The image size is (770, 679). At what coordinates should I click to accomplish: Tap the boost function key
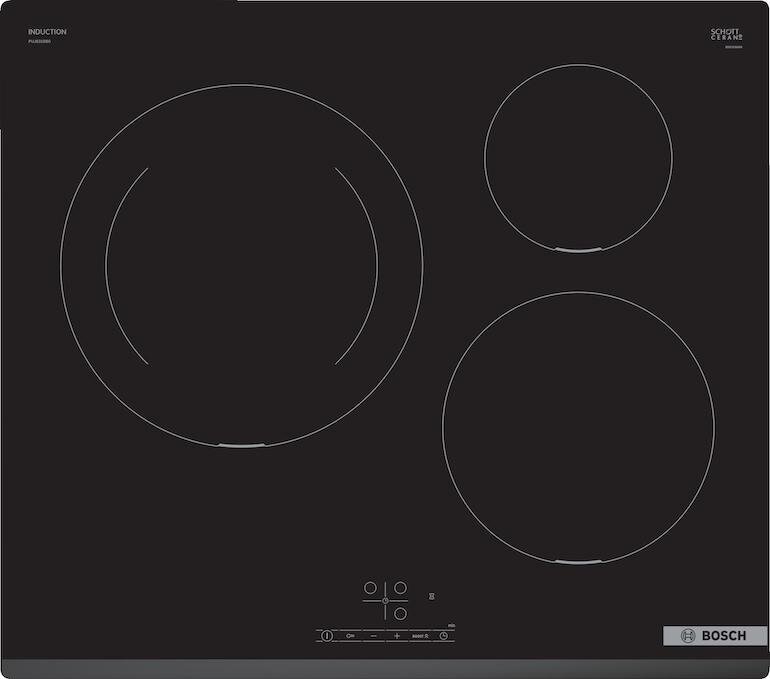(x=420, y=636)
